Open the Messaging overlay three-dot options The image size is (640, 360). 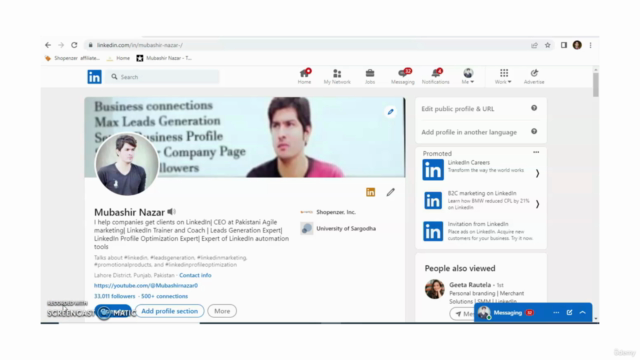click(556, 313)
